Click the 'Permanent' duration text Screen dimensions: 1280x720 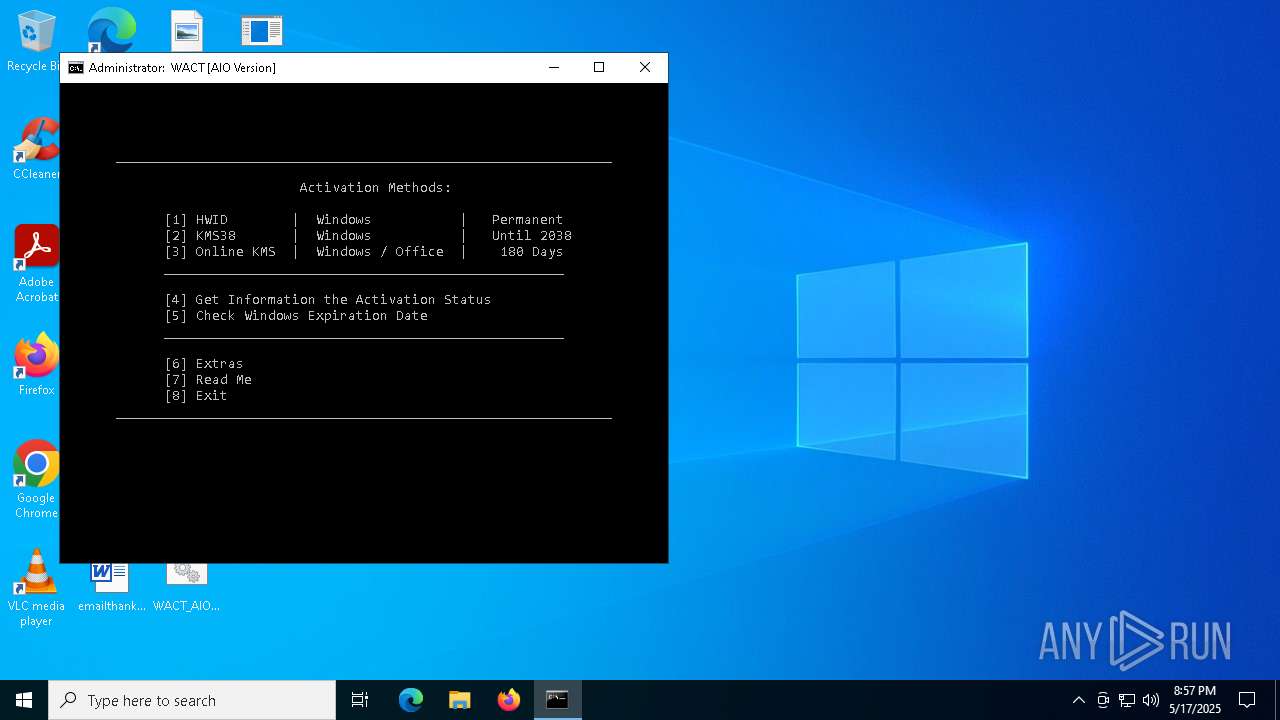[527, 220]
